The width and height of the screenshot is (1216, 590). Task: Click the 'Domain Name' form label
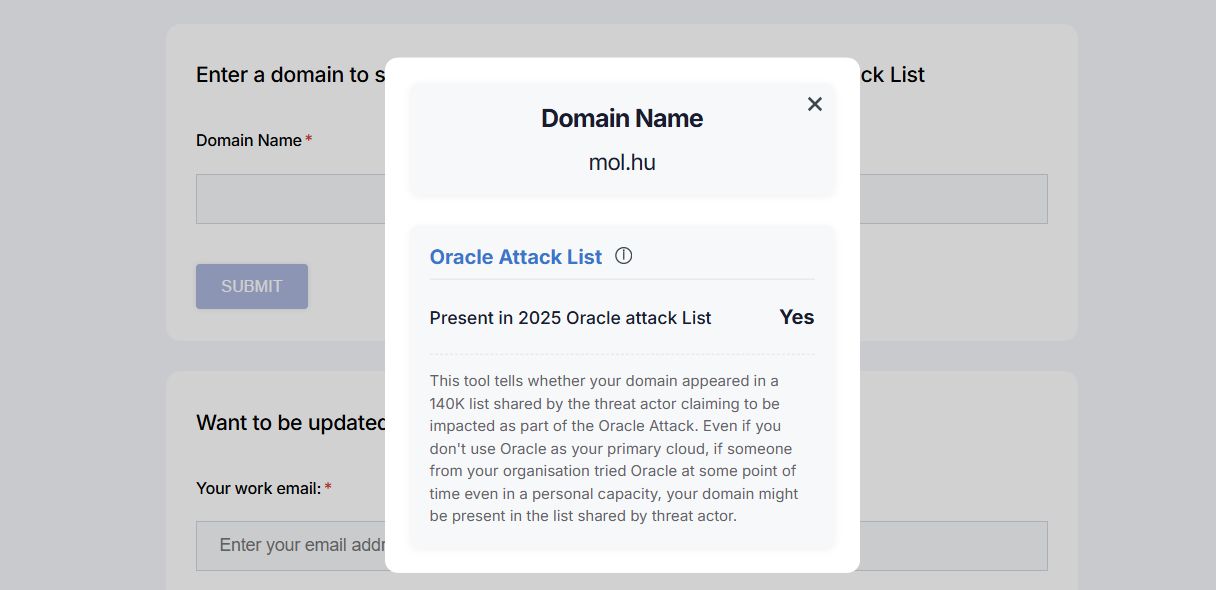pos(249,140)
